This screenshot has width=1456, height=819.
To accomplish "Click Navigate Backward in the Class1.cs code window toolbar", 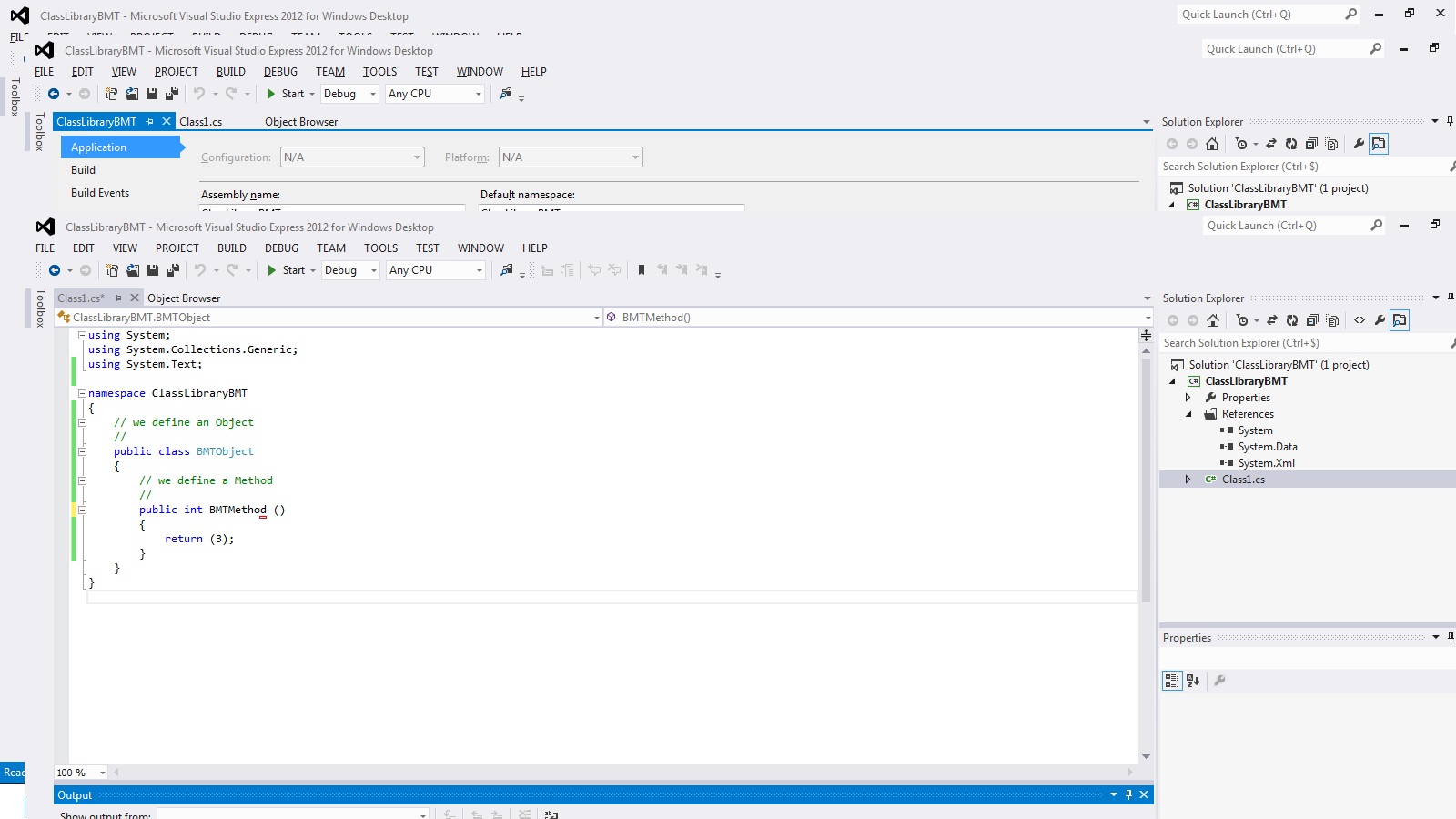I will tap(55, 270).
